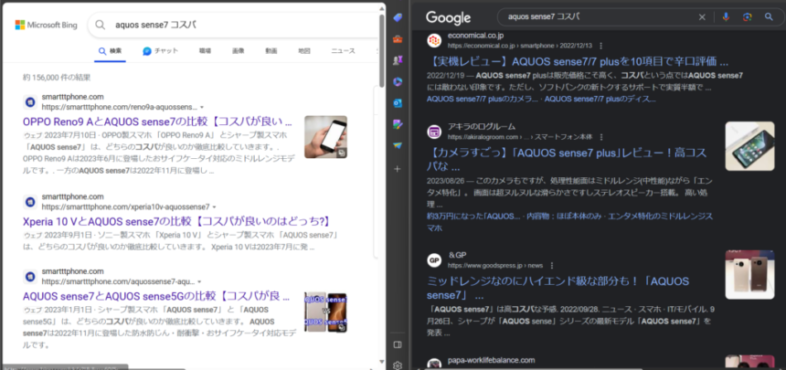Open sitelink AQUOS sense7/7 plusのカメラ
The height and width of the screenshot is (370, 786).
point(481,99)
